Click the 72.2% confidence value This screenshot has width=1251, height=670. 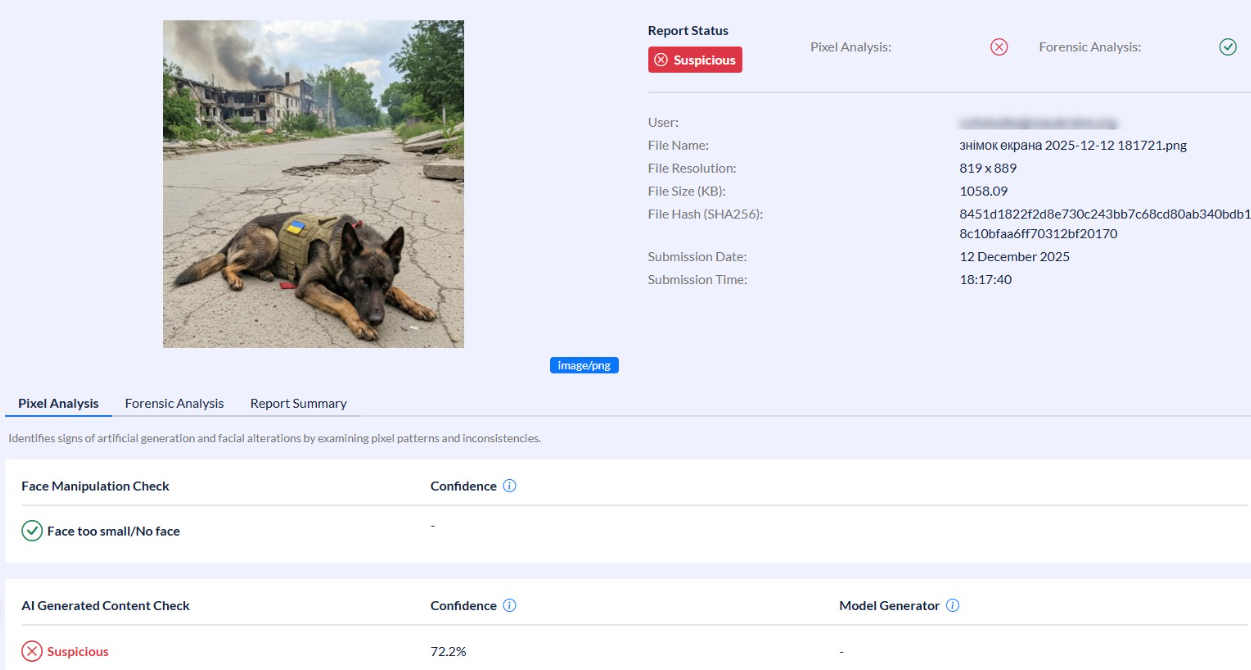pyautogui.click(x=448, y=652)
